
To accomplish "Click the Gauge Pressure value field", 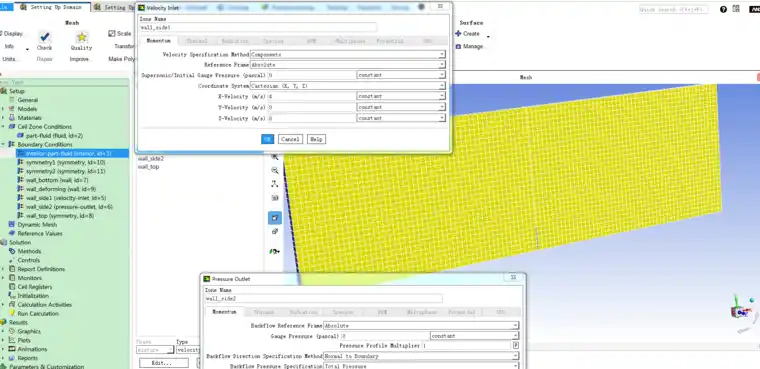I will [x=385, y=336].
